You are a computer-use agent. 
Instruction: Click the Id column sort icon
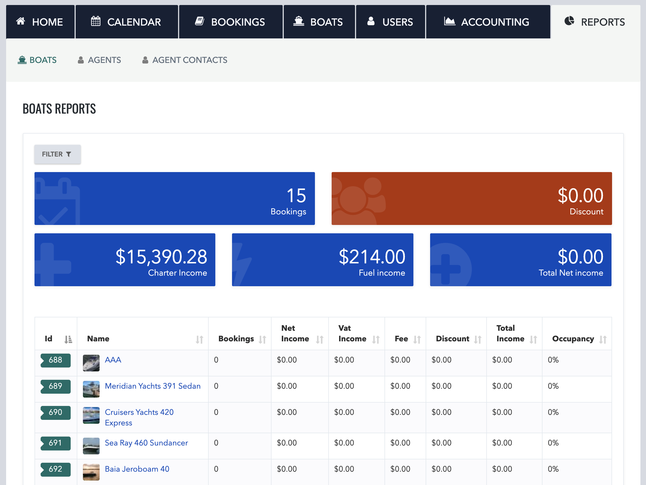point(68,339)
